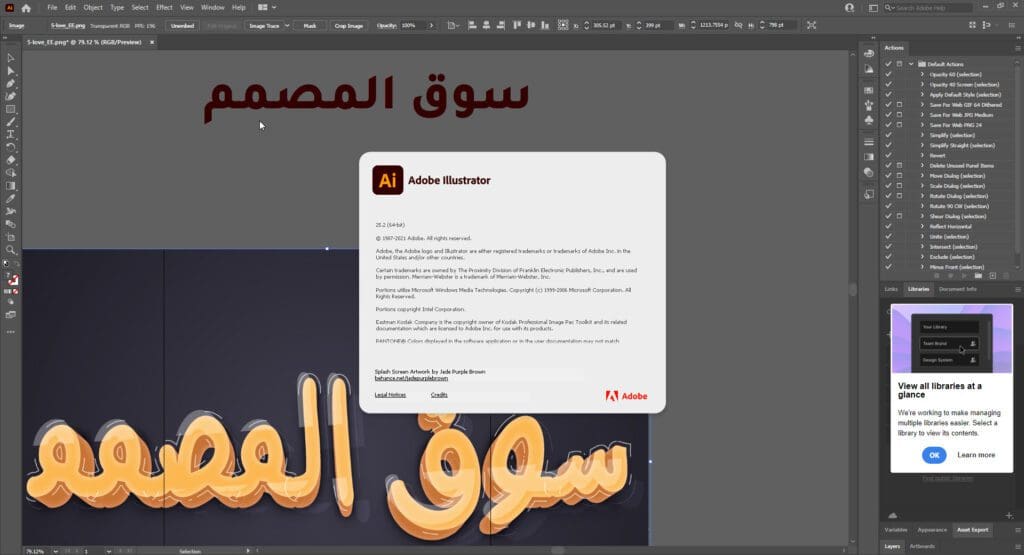This screenshot has width=1024, height=555.
Task: Open the Brushes panel icon
Action: pyautogui.click(x=869, y=105)
